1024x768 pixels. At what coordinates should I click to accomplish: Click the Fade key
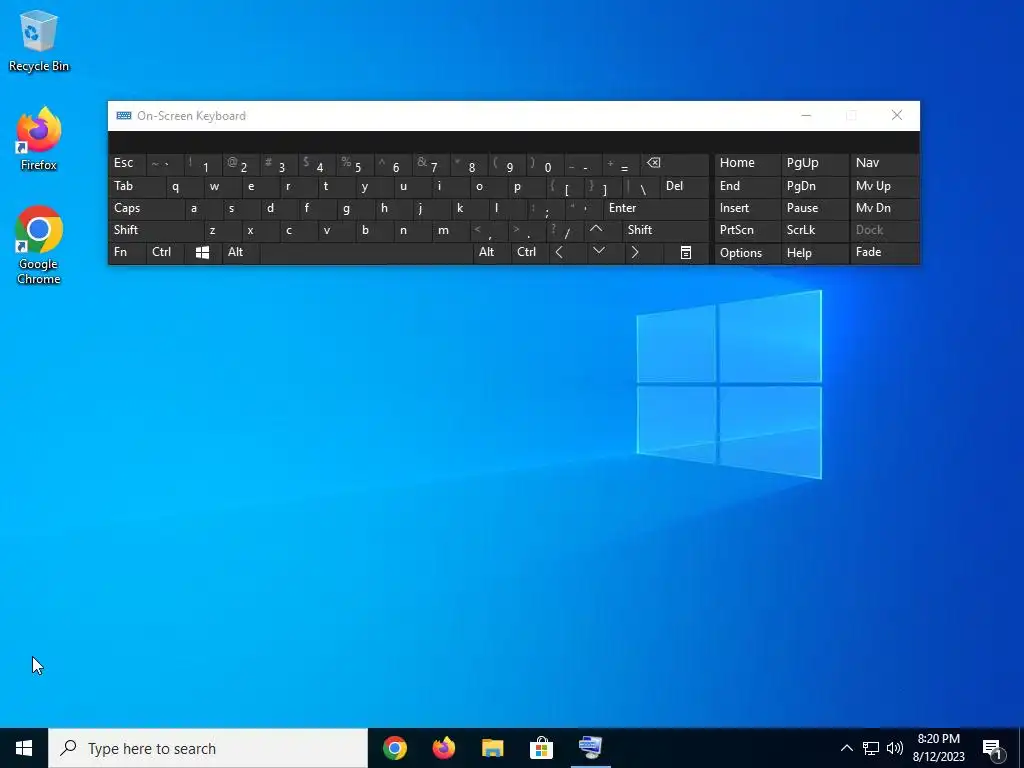pos(885,252)
